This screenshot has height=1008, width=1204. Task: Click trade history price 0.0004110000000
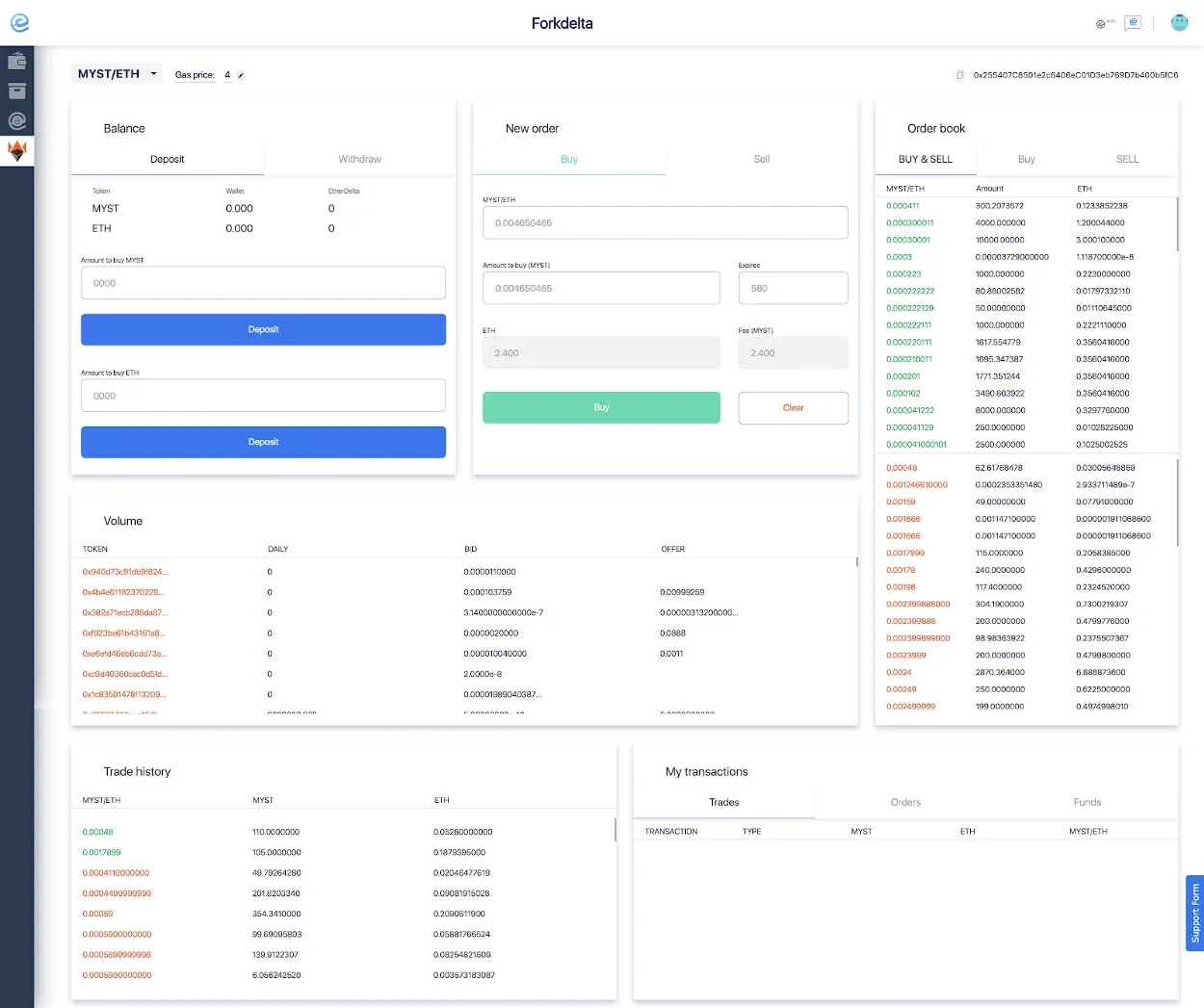coord(116,873)
